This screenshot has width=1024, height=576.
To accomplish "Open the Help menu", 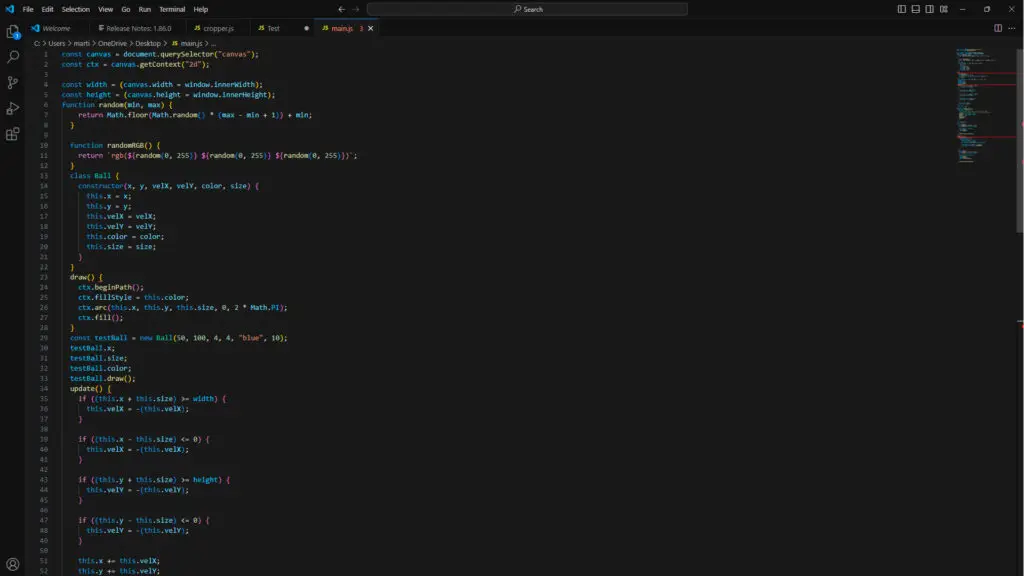I will point(200,9).
